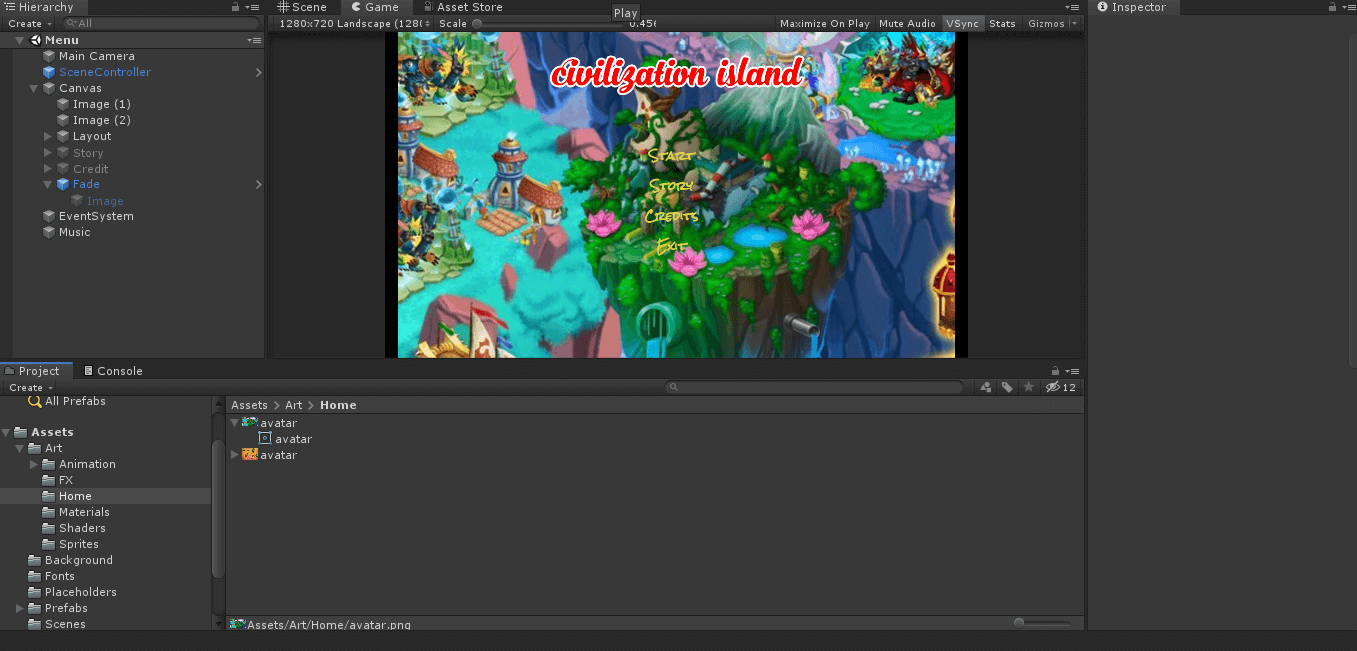Lock the Hierarchy panel with padlock icon
The image size is (1357, 651).
coord(236,7)
